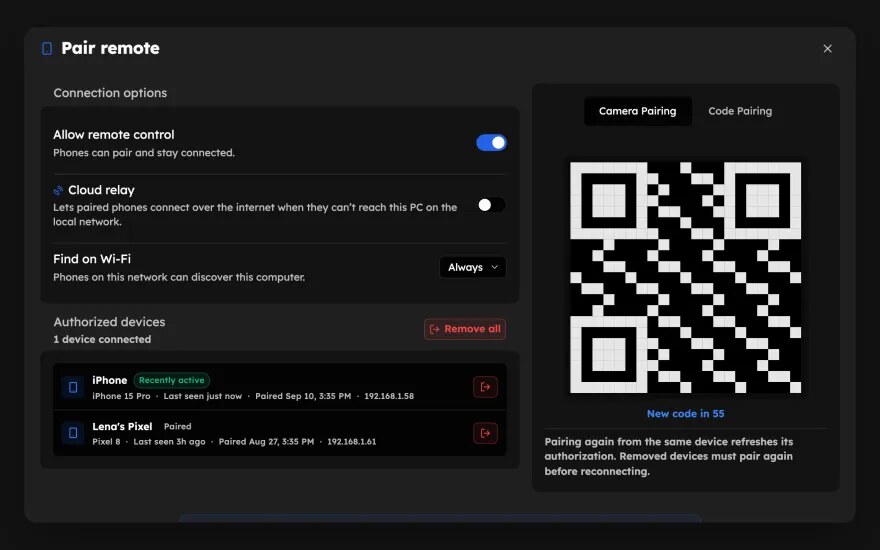Click the IP address 192.168.1.61
Screen dimensions: 880x550
click(351, 442)
